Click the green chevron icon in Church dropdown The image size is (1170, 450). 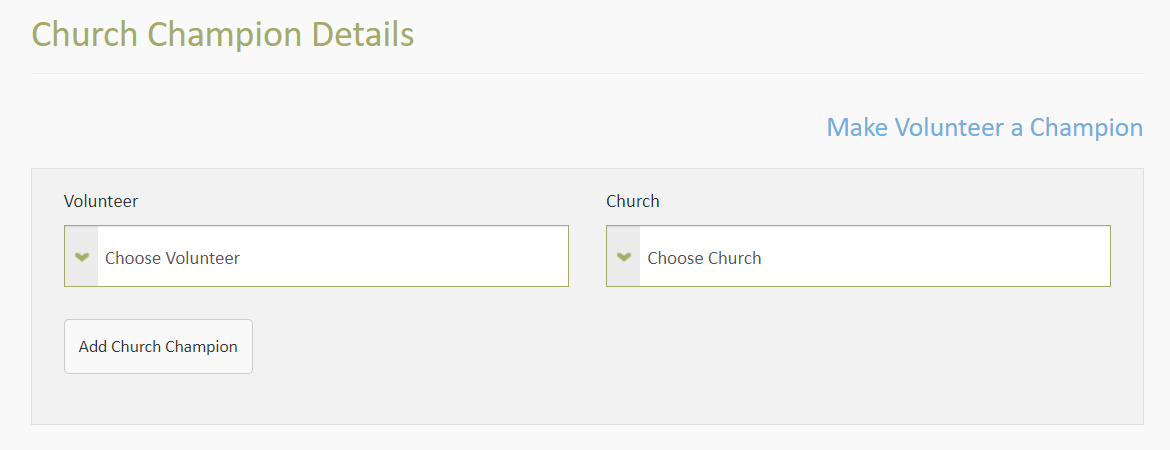click(x=624, y=257)
